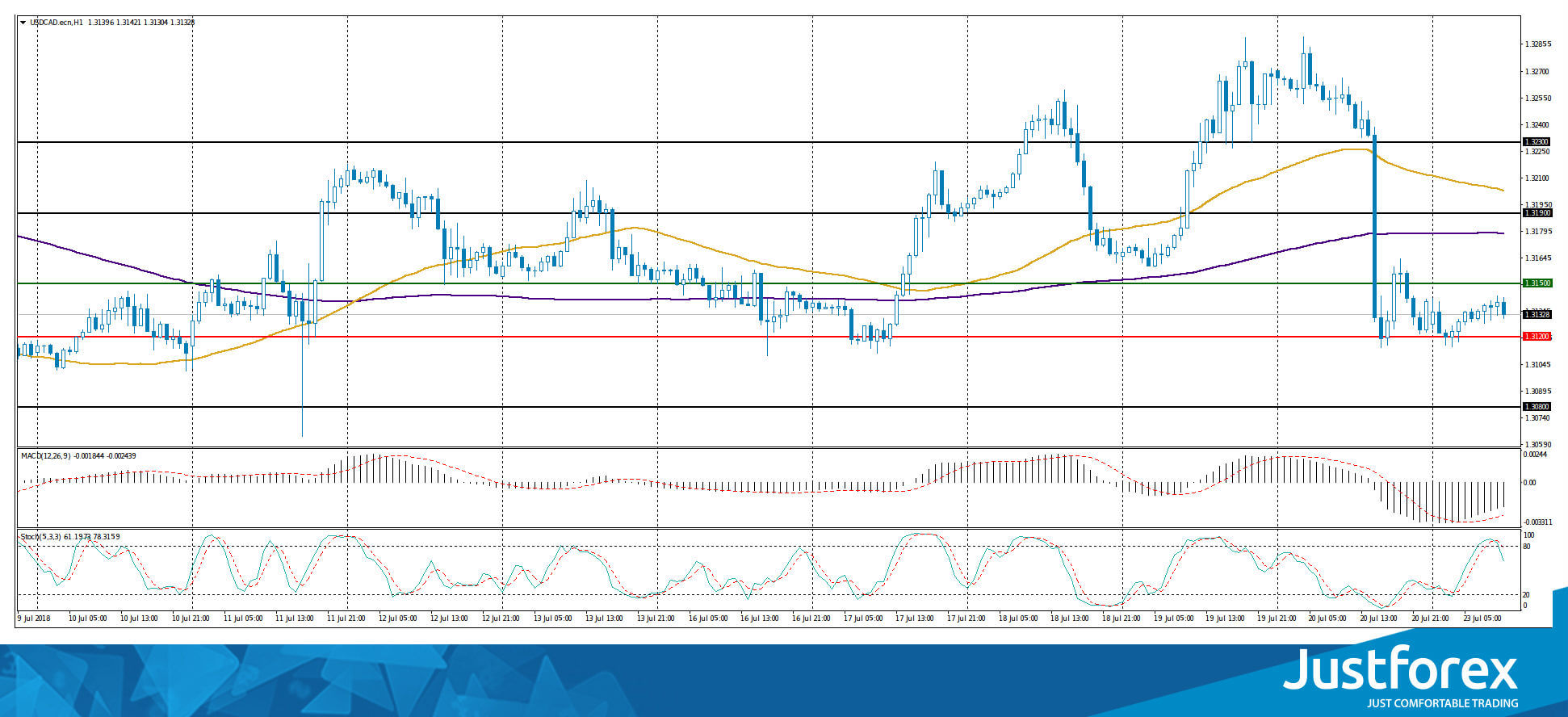Image resolution: width=1568 pixels, height=717 pixels.
Task: Click the 'Just Comfortable Trading' tagline
Action: [x=1442, y=703]
